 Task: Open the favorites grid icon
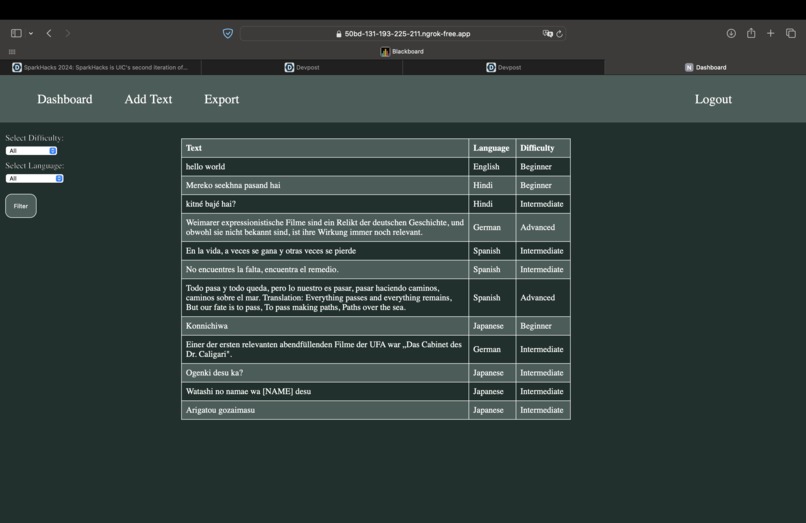click(x=12, y=51)
